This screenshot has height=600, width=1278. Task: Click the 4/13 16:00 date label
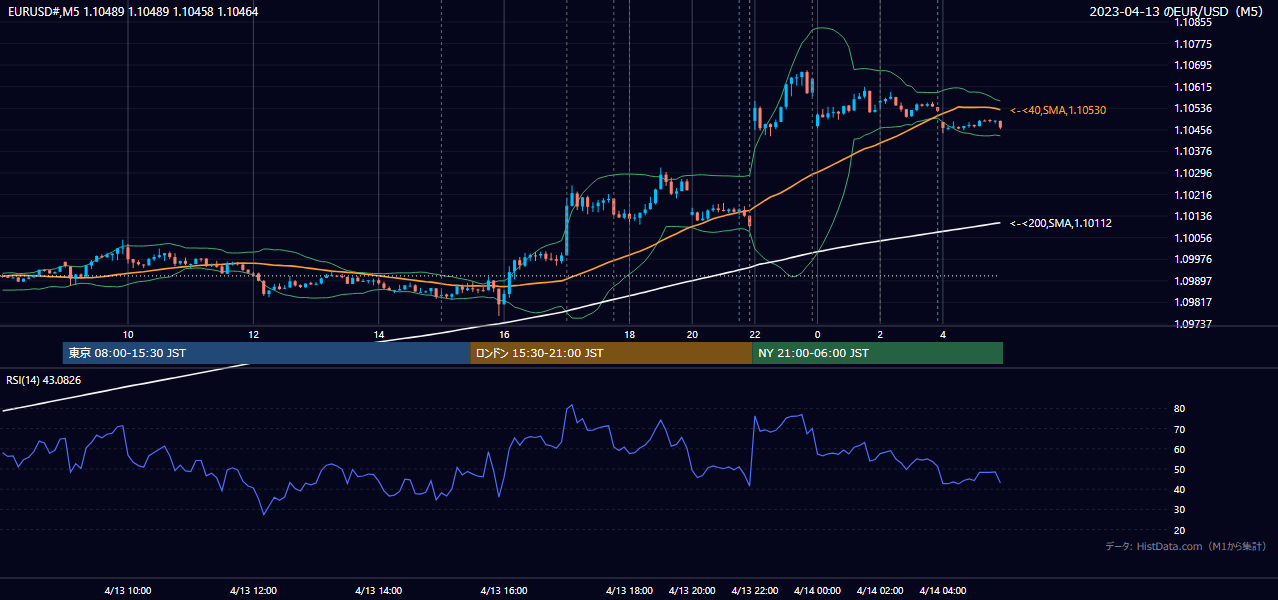pos(504,591)
